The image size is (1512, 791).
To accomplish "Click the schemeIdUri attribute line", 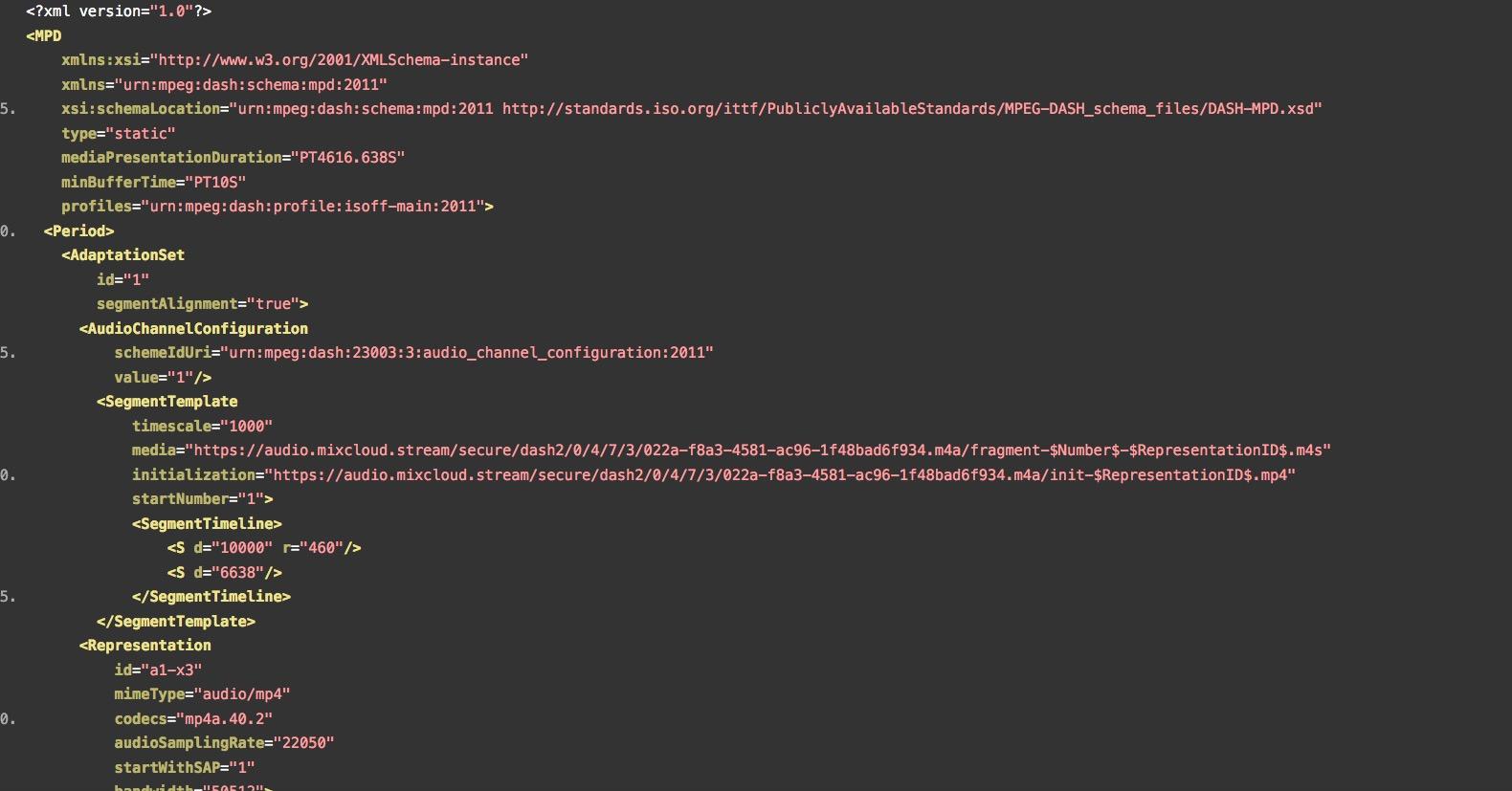I will pyautogui.click(x=413, y=353).
